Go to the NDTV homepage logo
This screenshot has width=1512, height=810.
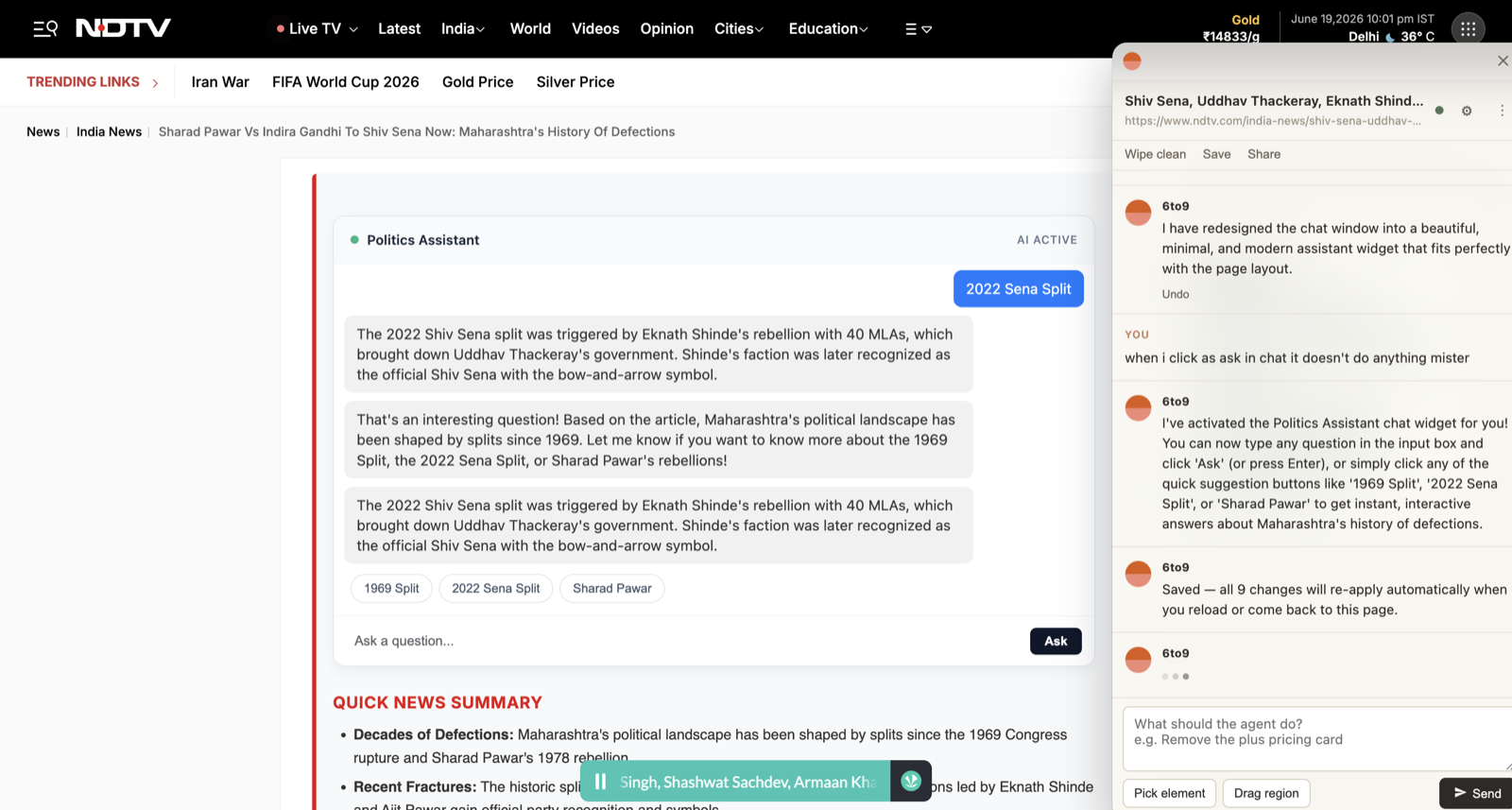(123, 28)
